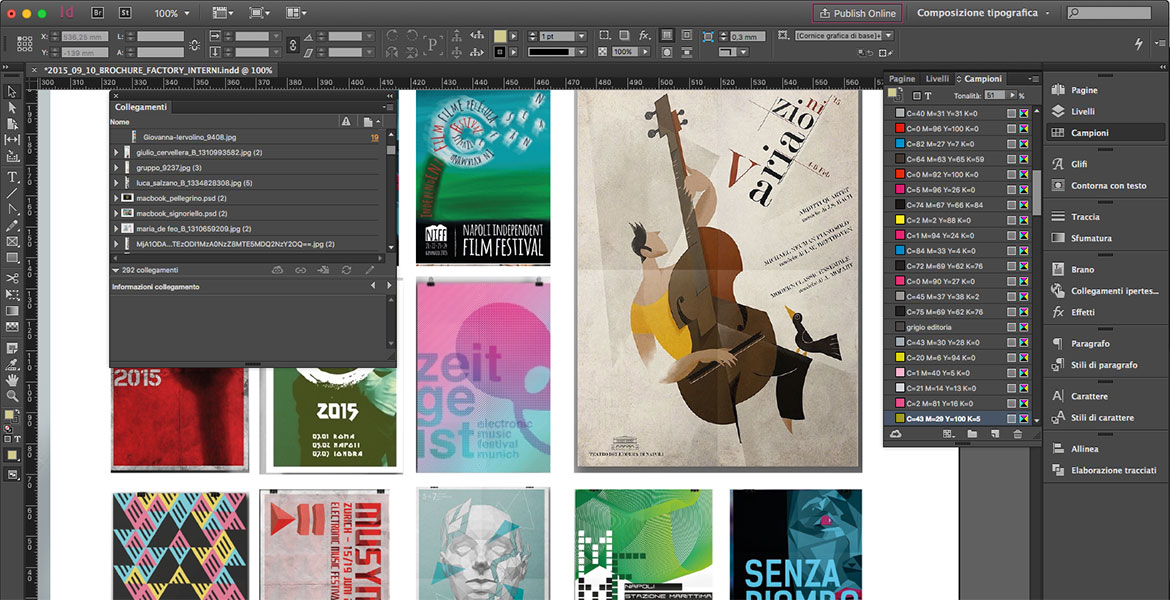Click the Quick Apply lightning icon
This screenshot has width=1170, height=600.
(x=1139, y=44)
